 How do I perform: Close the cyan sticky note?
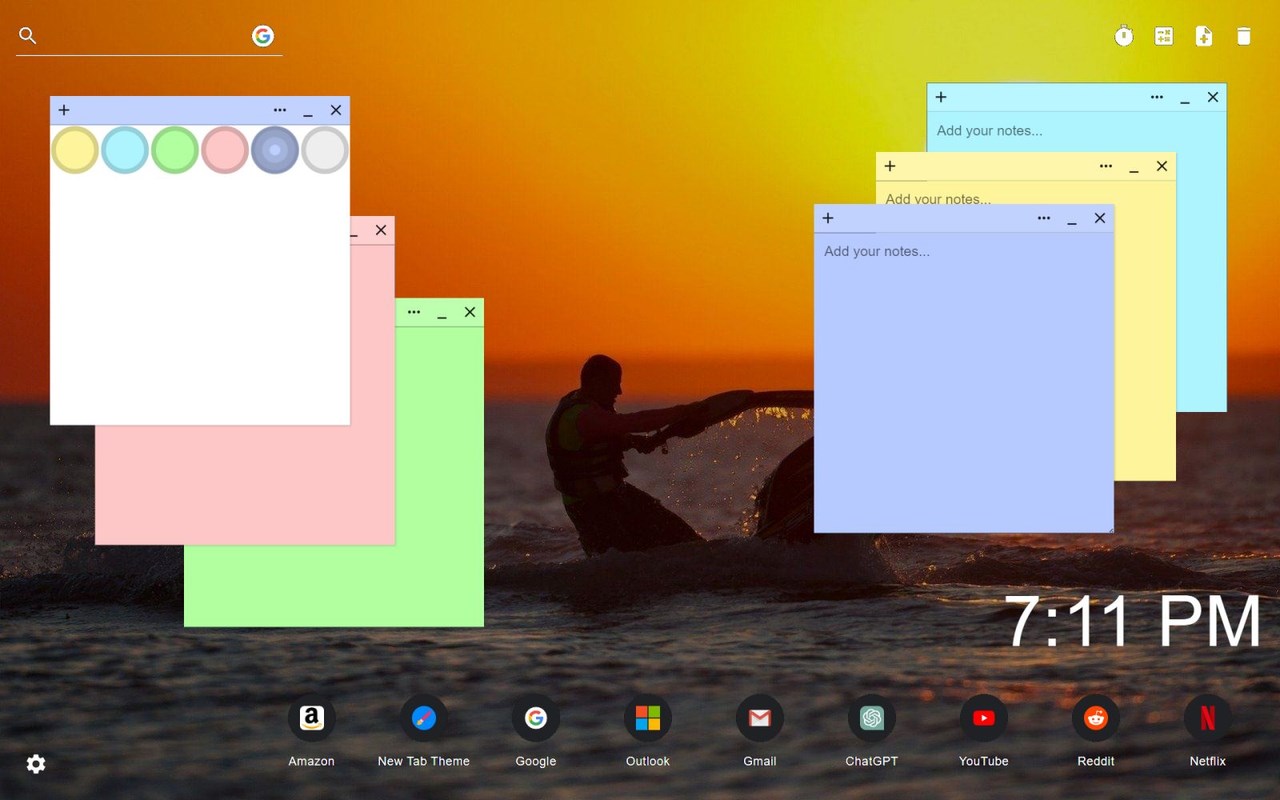pyautogui.click(x=1213, y=97)
